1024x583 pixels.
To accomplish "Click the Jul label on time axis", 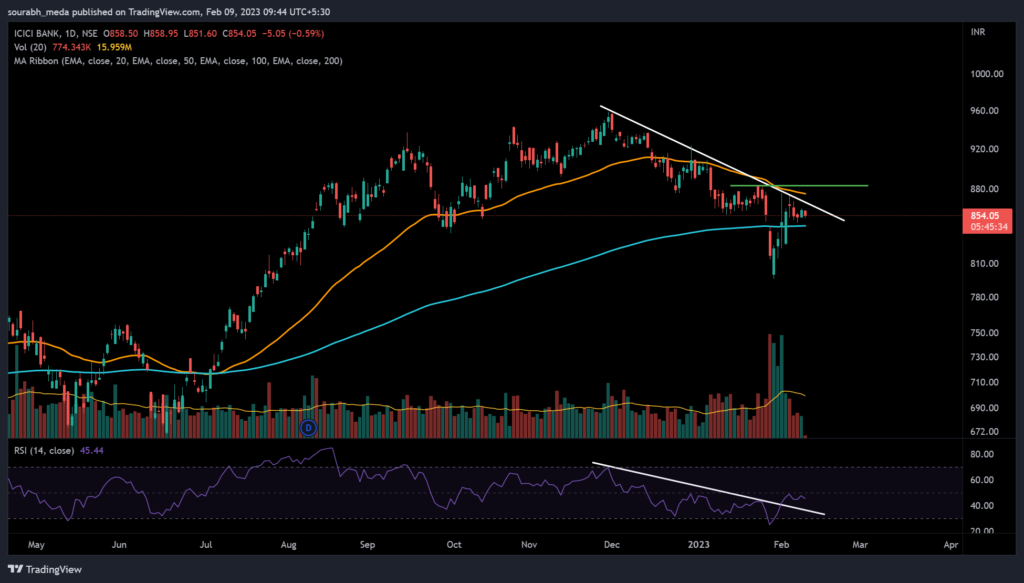I will 206,544.
